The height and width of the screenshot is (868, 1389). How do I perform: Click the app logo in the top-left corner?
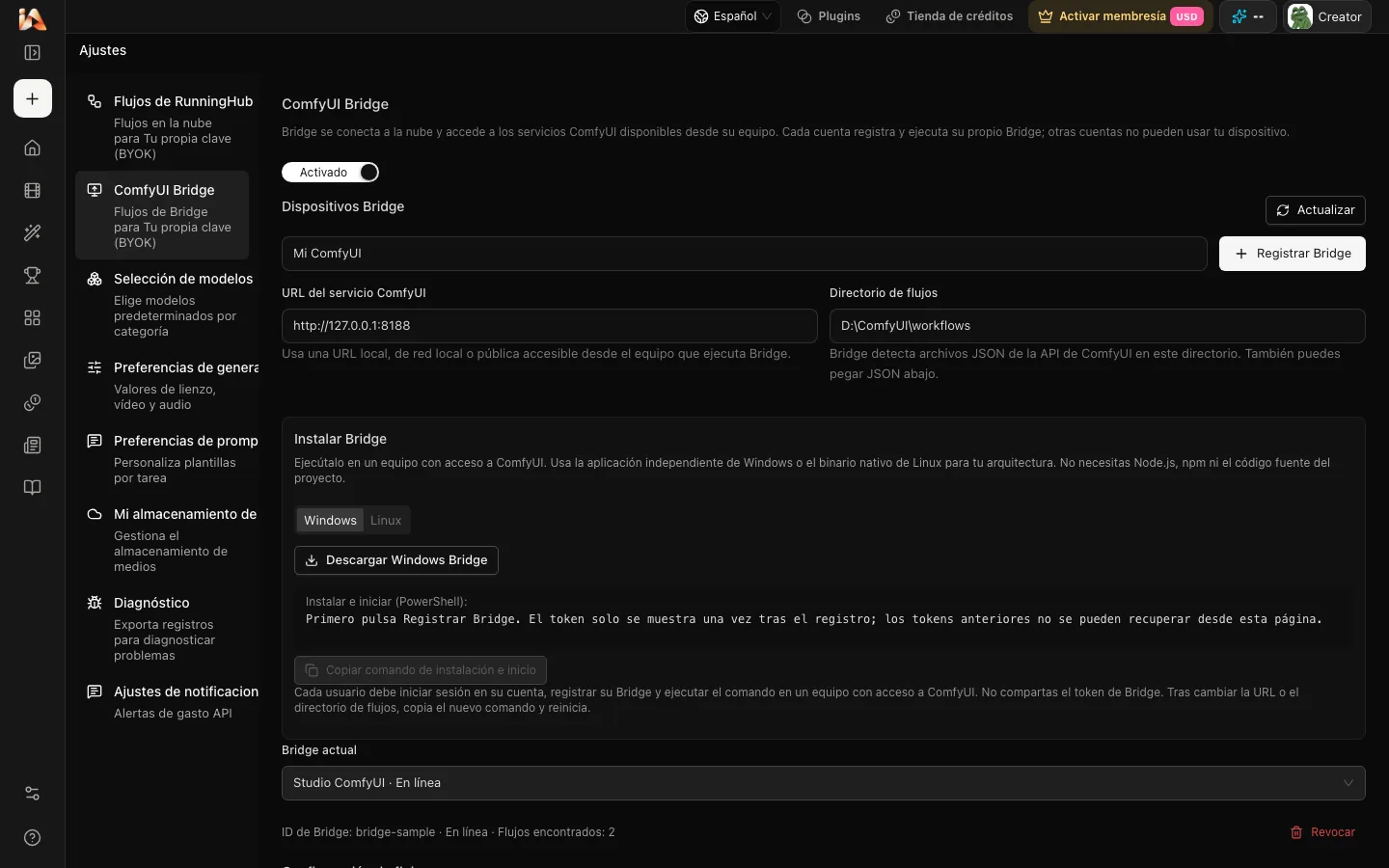pos(32,18)
